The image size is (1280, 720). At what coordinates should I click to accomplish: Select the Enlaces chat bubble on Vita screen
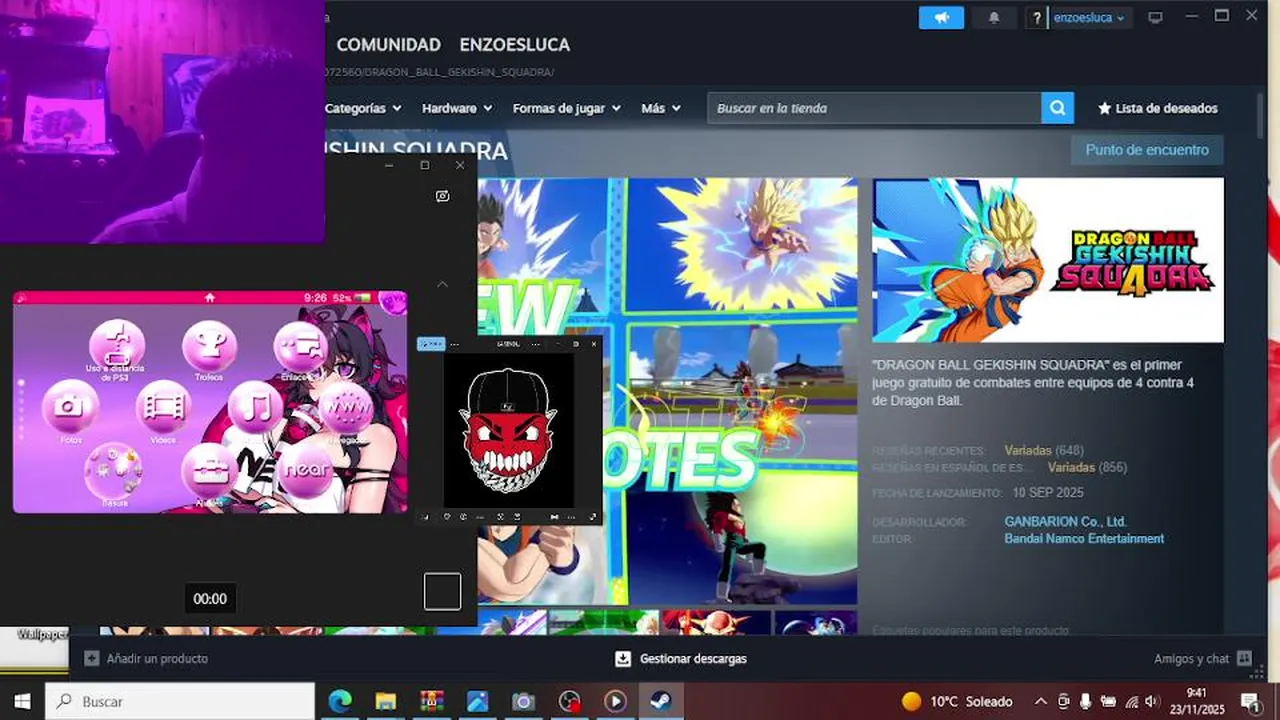pyautogui.click(x=300, y=346)
